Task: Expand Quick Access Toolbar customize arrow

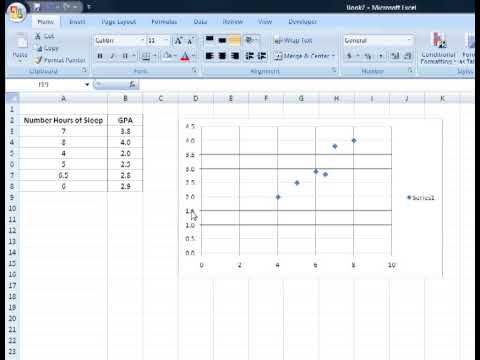Action: coord(89,7)
